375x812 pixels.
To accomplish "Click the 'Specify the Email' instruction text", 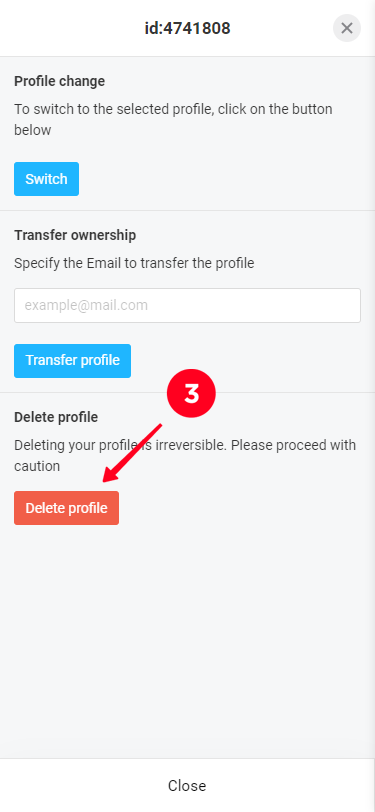I will pyautogui.click(x=134, y=263).
